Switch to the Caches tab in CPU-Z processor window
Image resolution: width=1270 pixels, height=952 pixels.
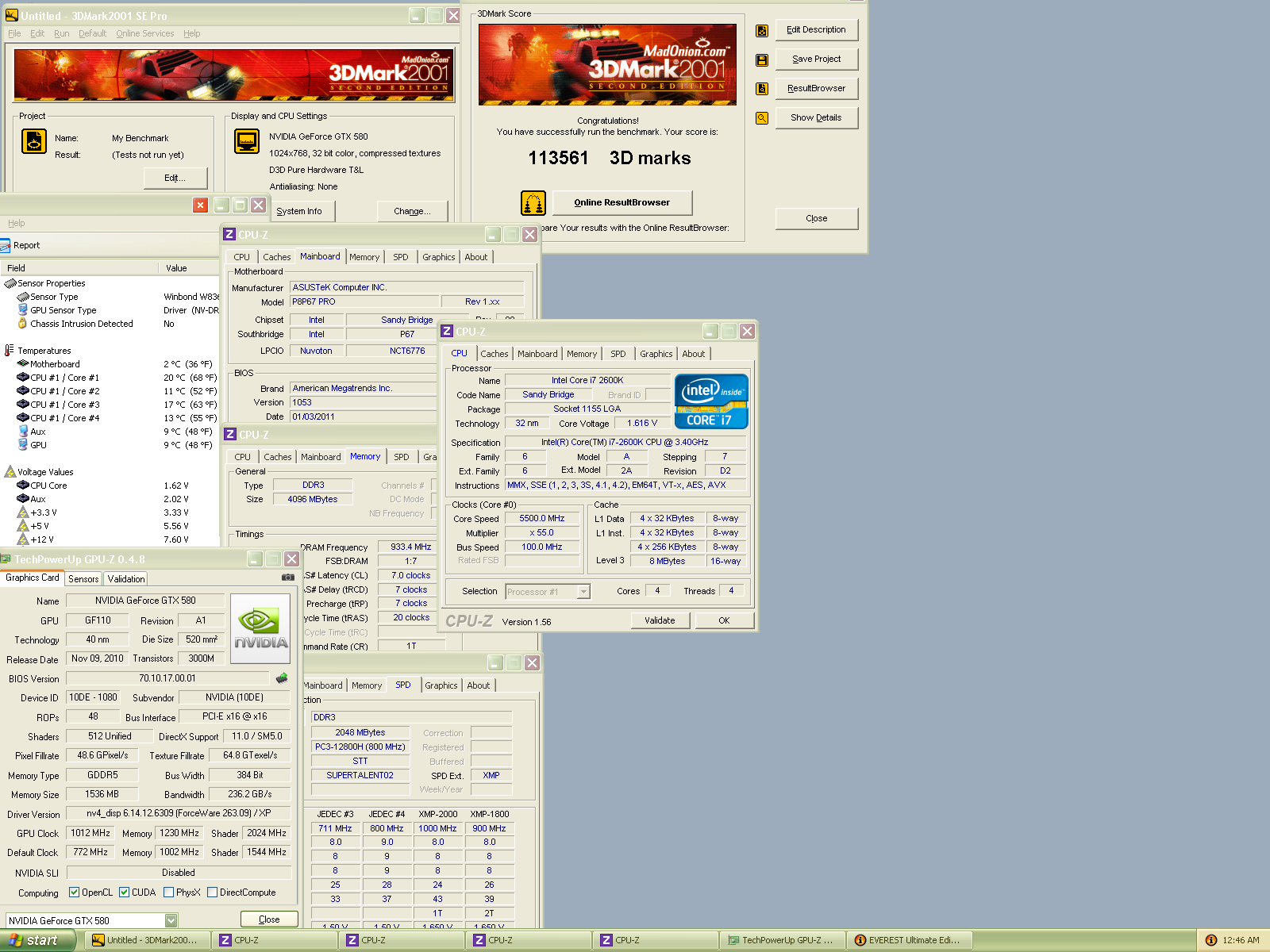[494, 354]
